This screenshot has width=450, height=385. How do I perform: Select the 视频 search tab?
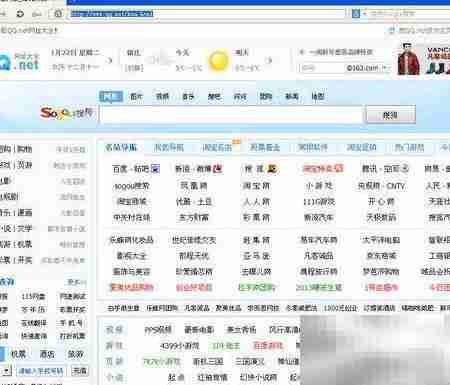(x=162, y=96)
